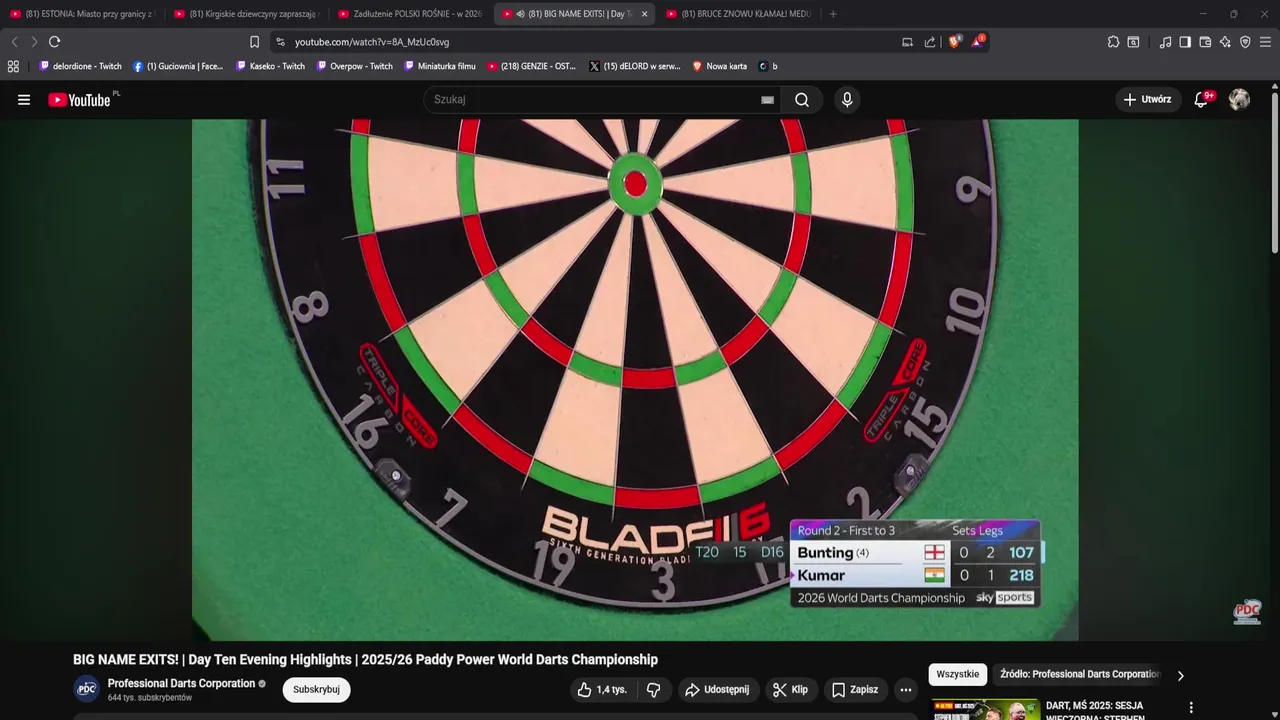Viewport: 1280px width, 720px height.
Task: Select the Źródło: Professional Darts Corporation chip
Action: (1079, 674)
